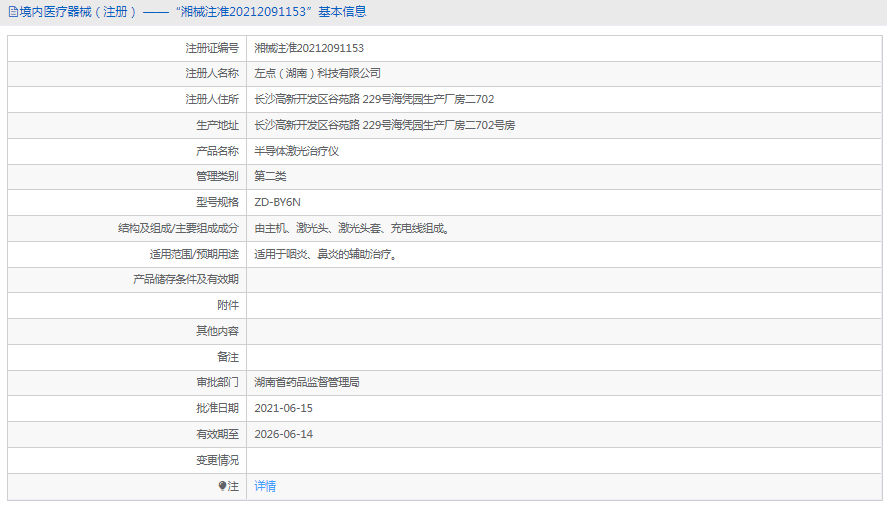Click the 附件 label
887x506 pixels.
click(x=229, y=305)
